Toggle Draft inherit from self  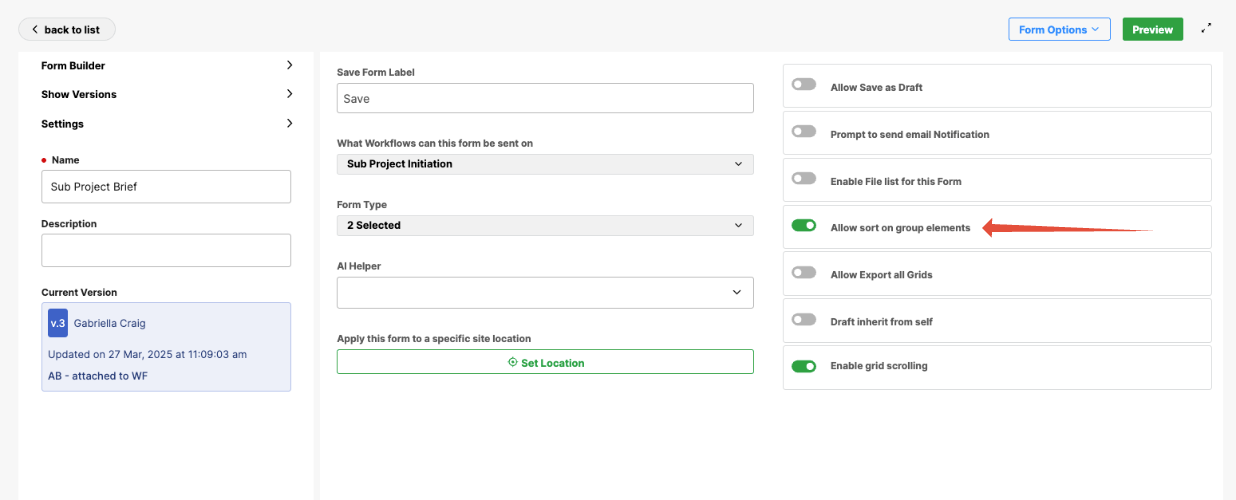coord(804,320)
